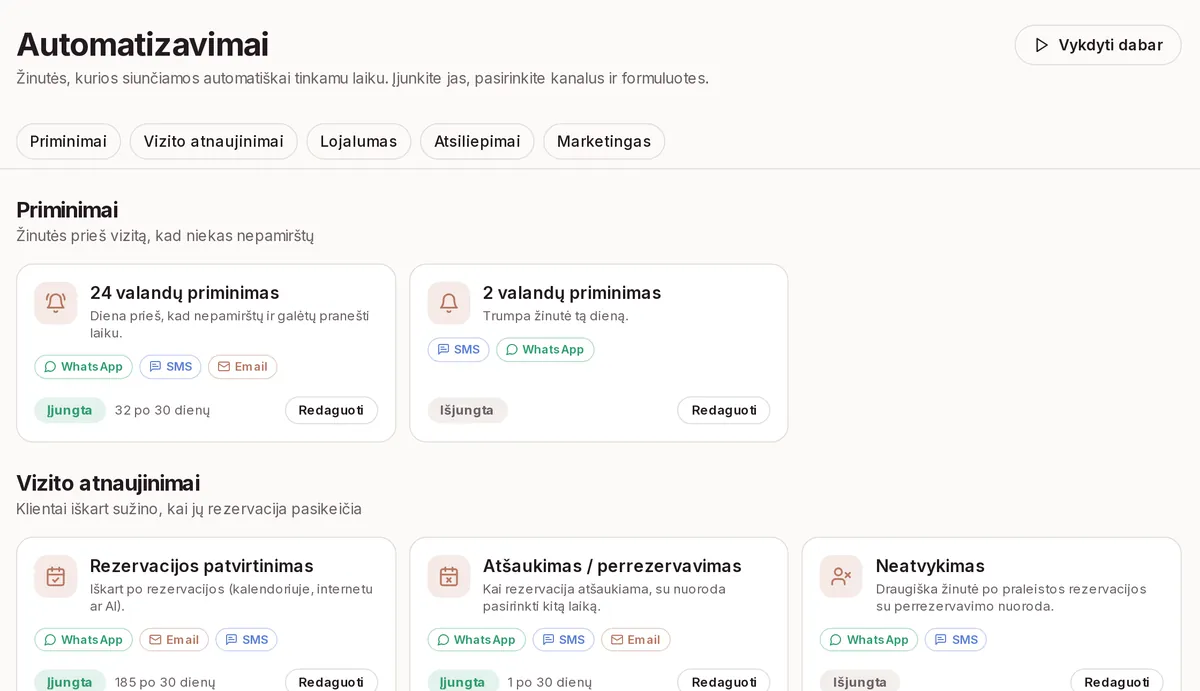Click the 'Atšaukimas / perrezervavimas' title
The image size is (1200, 691).
(x=612, y=566)
